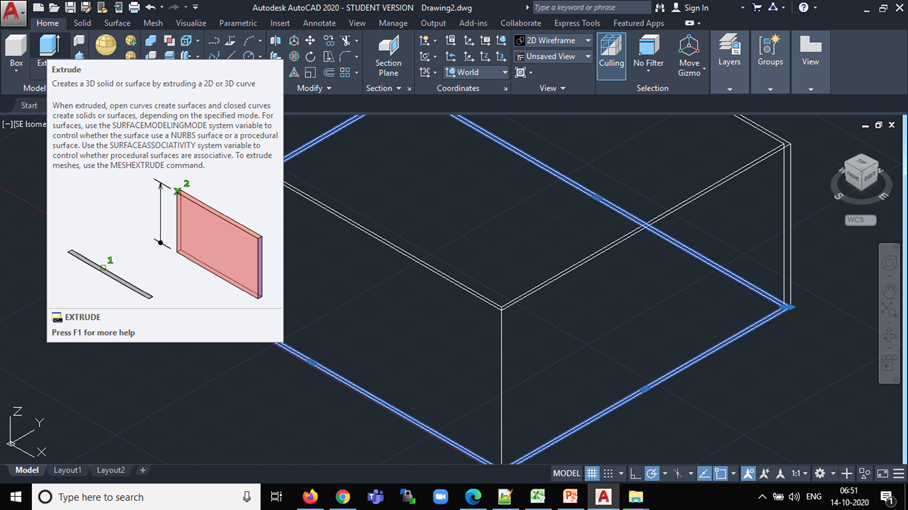Click the Section Plane tool
Image resolution: width=908 pixels, height=510 pixels.
tap(388, 56)
